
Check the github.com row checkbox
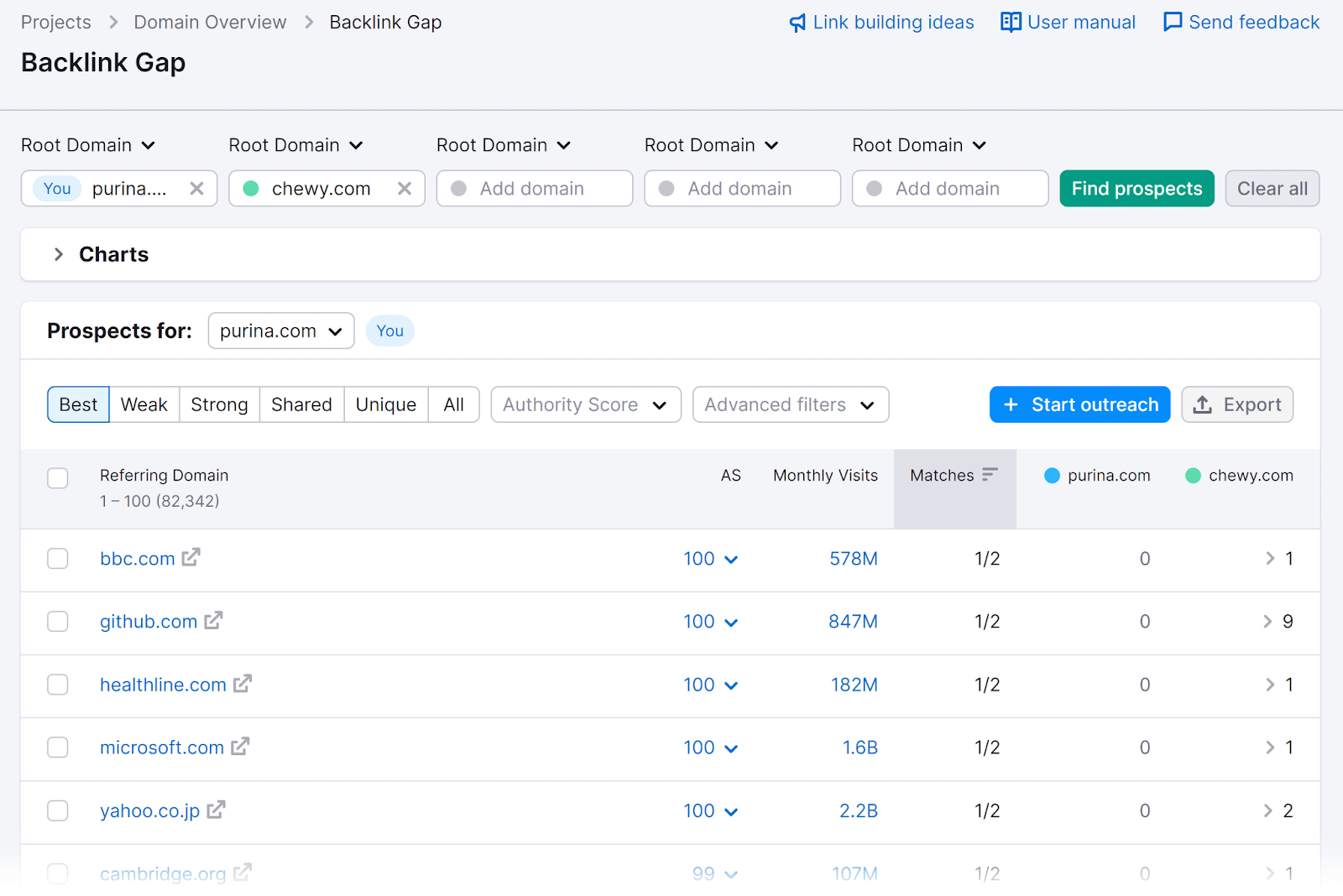[x=58, y=622]
